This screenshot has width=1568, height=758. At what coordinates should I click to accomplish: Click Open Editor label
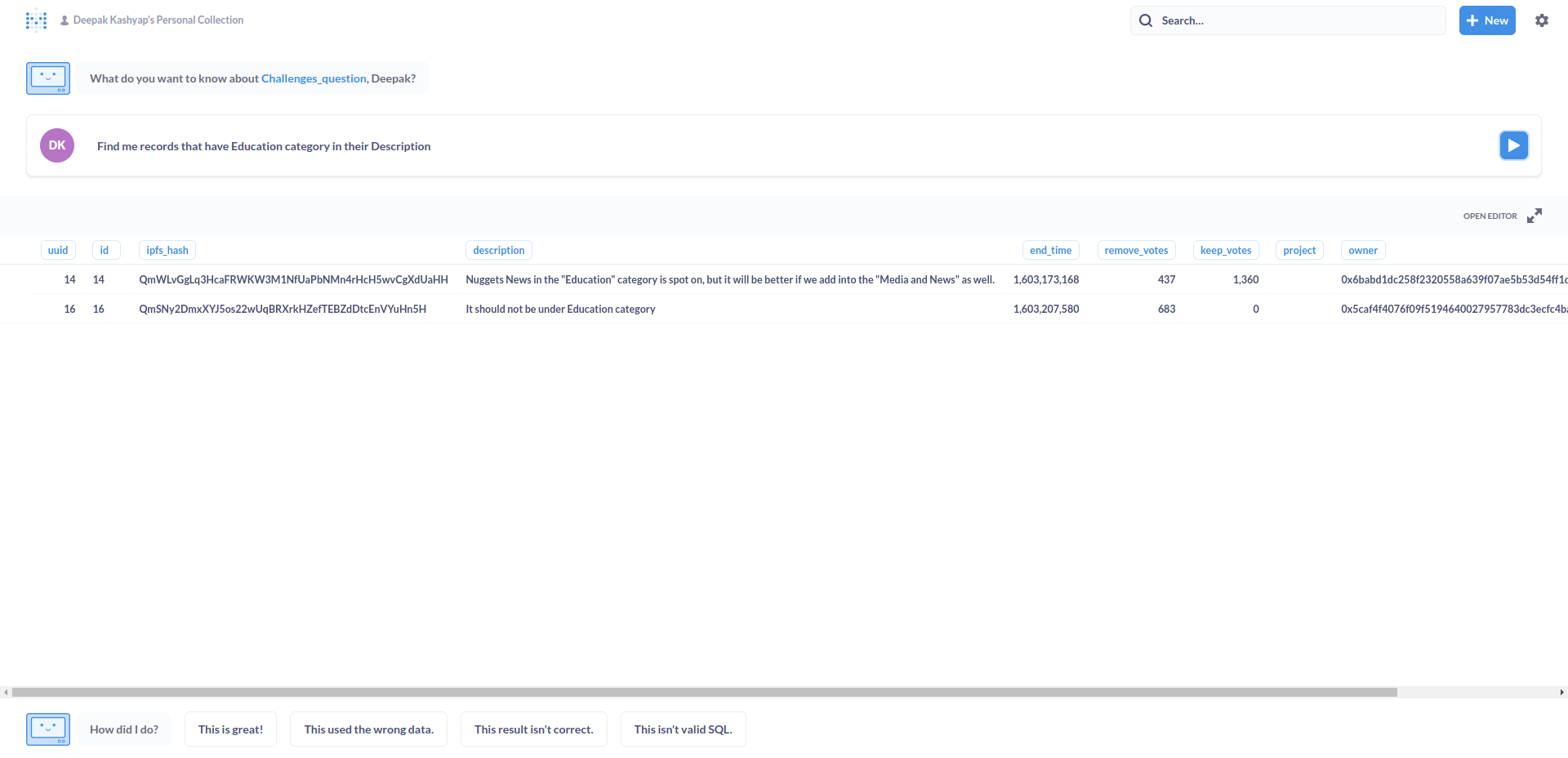(1490, 216)
